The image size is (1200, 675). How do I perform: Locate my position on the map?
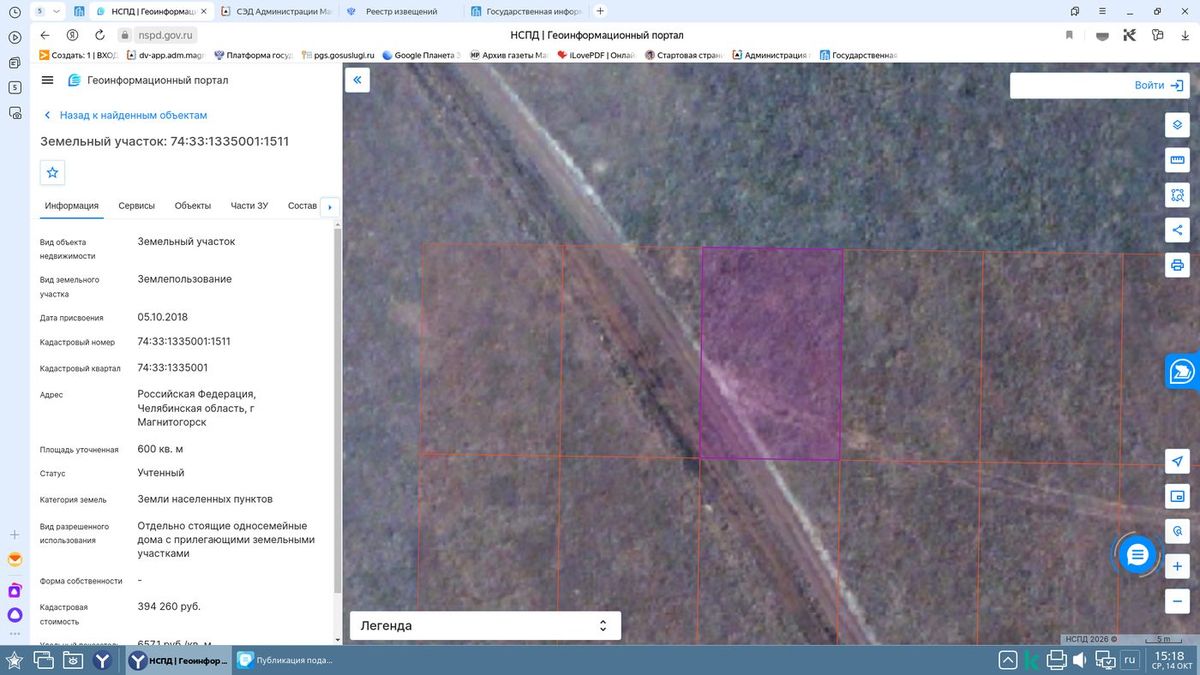tap(1177, 461)
